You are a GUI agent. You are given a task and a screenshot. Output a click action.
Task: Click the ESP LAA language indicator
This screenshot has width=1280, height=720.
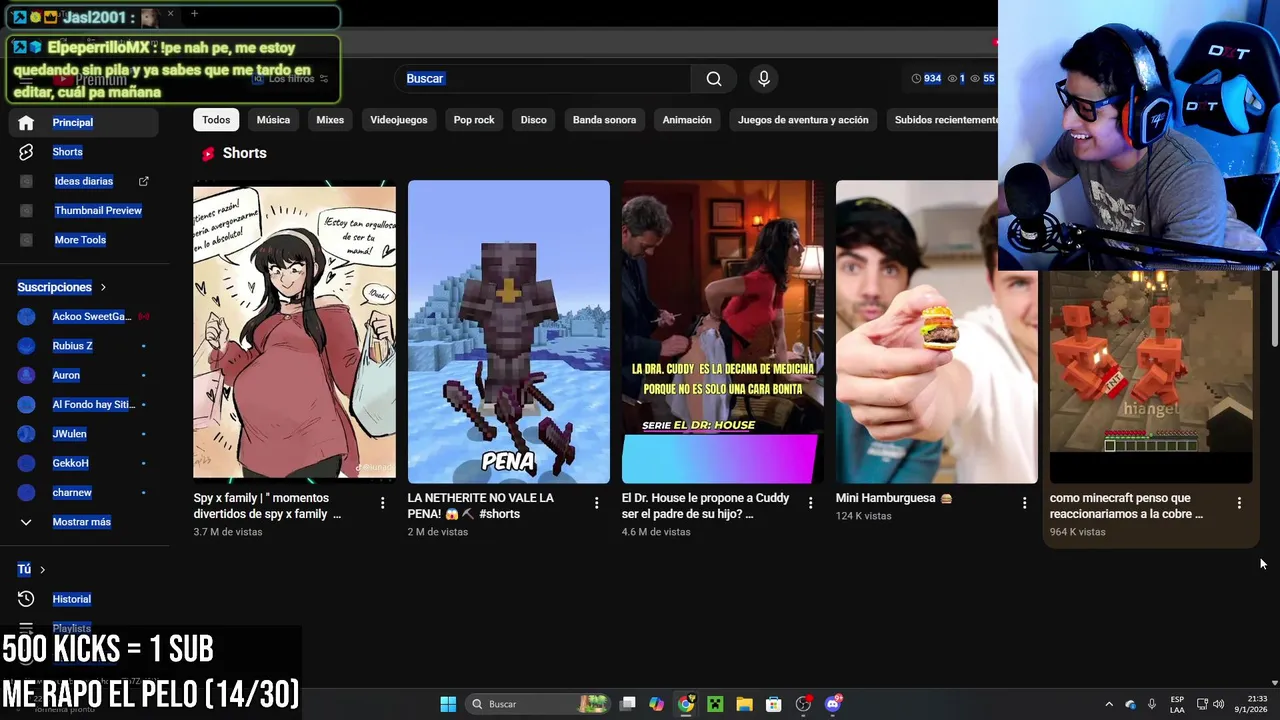(1177, 704)
